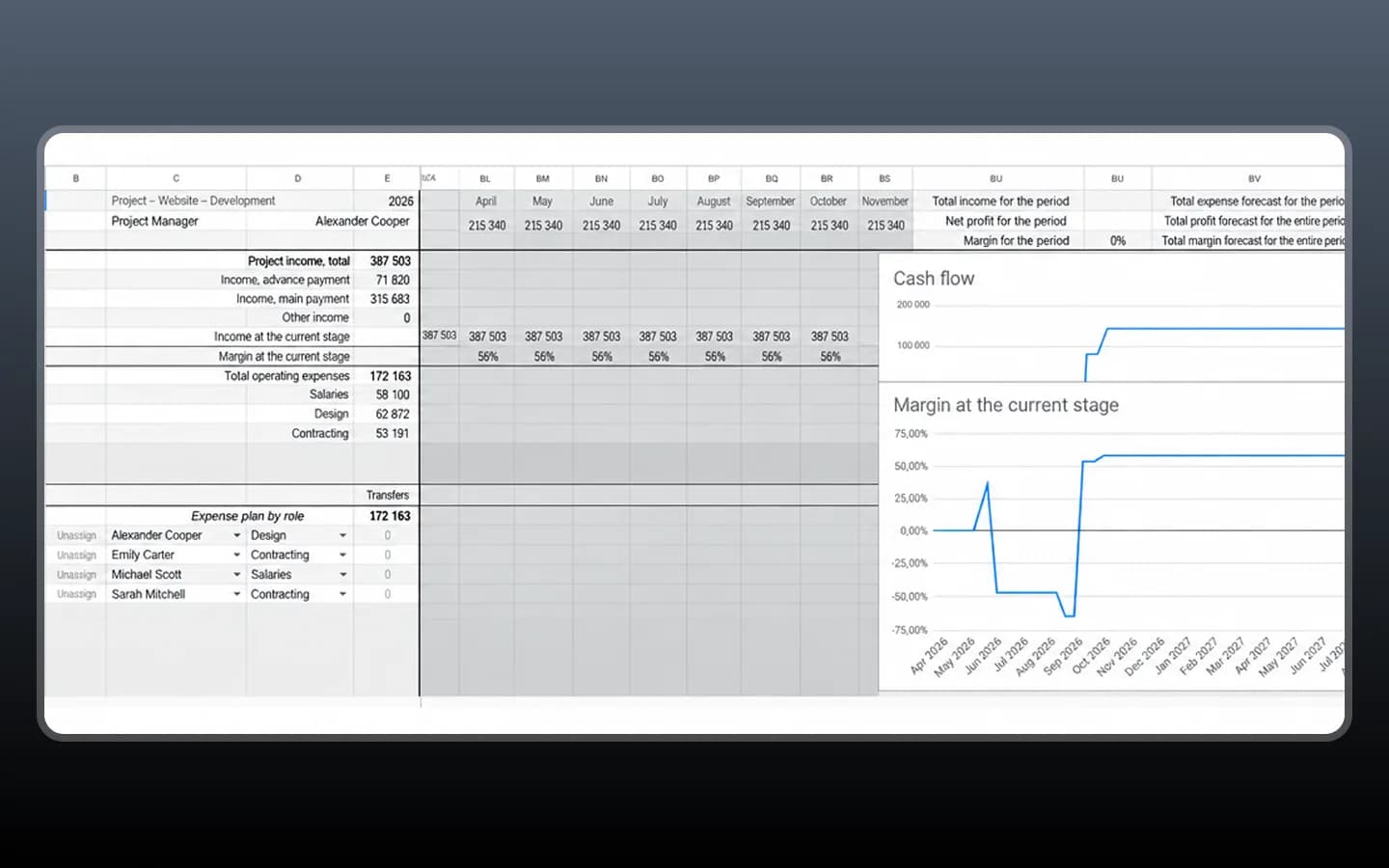The image size is (1389, 868).
Task: Click the 'Expense plan by role' label
Action: [247, 516]
